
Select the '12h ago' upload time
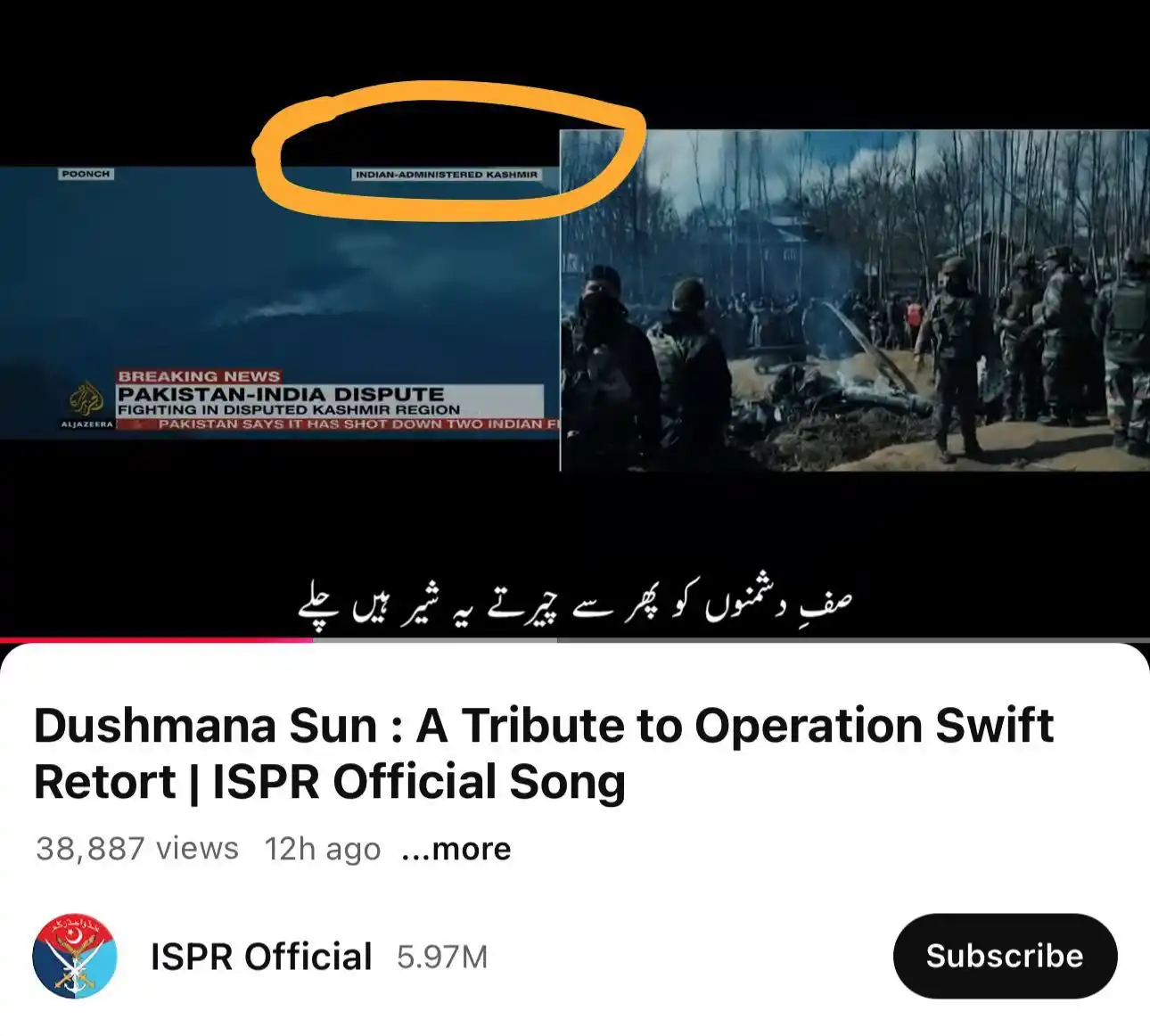[x=323, y=849]
